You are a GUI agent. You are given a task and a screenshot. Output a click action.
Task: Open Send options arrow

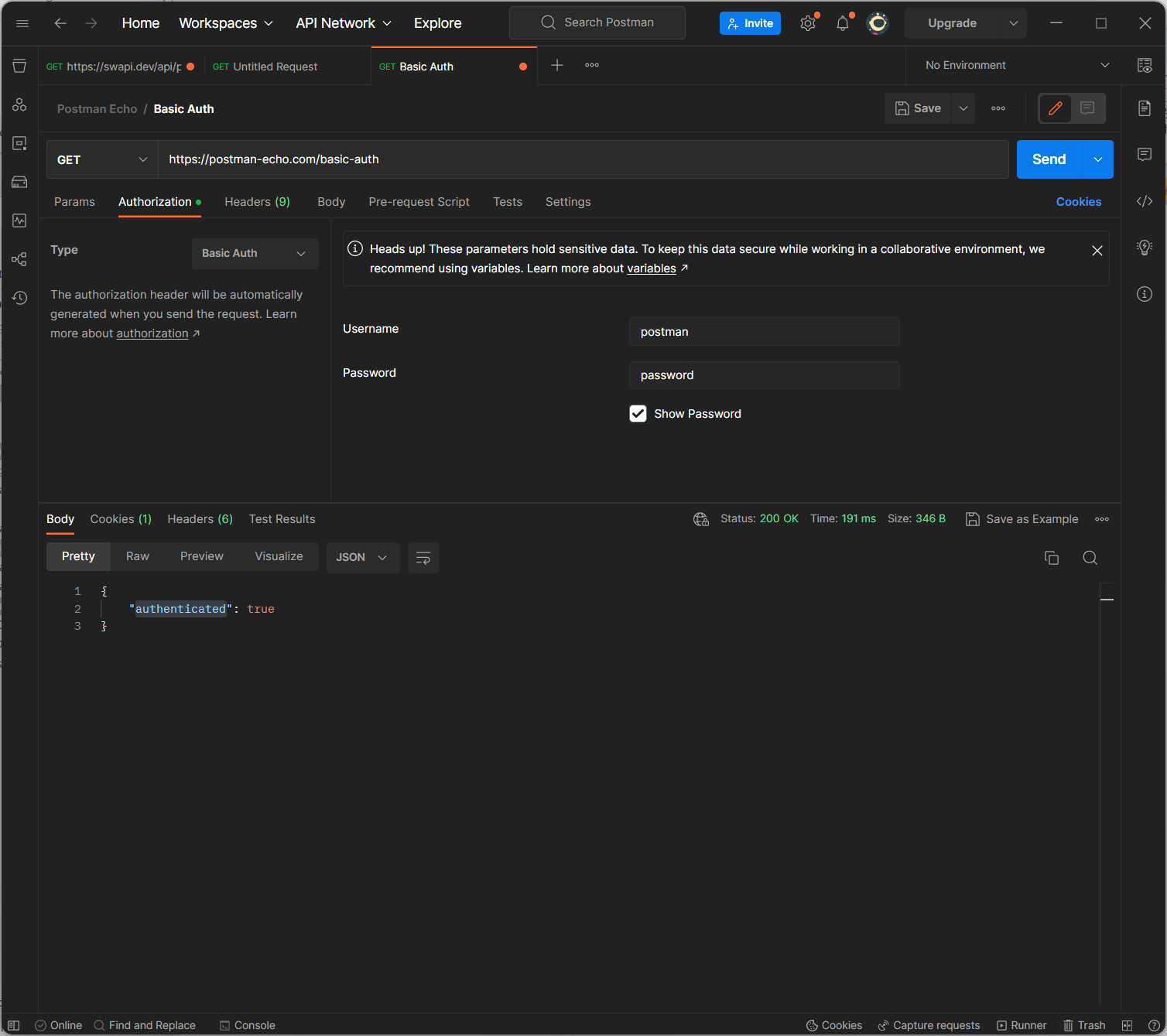(1098, 159)
